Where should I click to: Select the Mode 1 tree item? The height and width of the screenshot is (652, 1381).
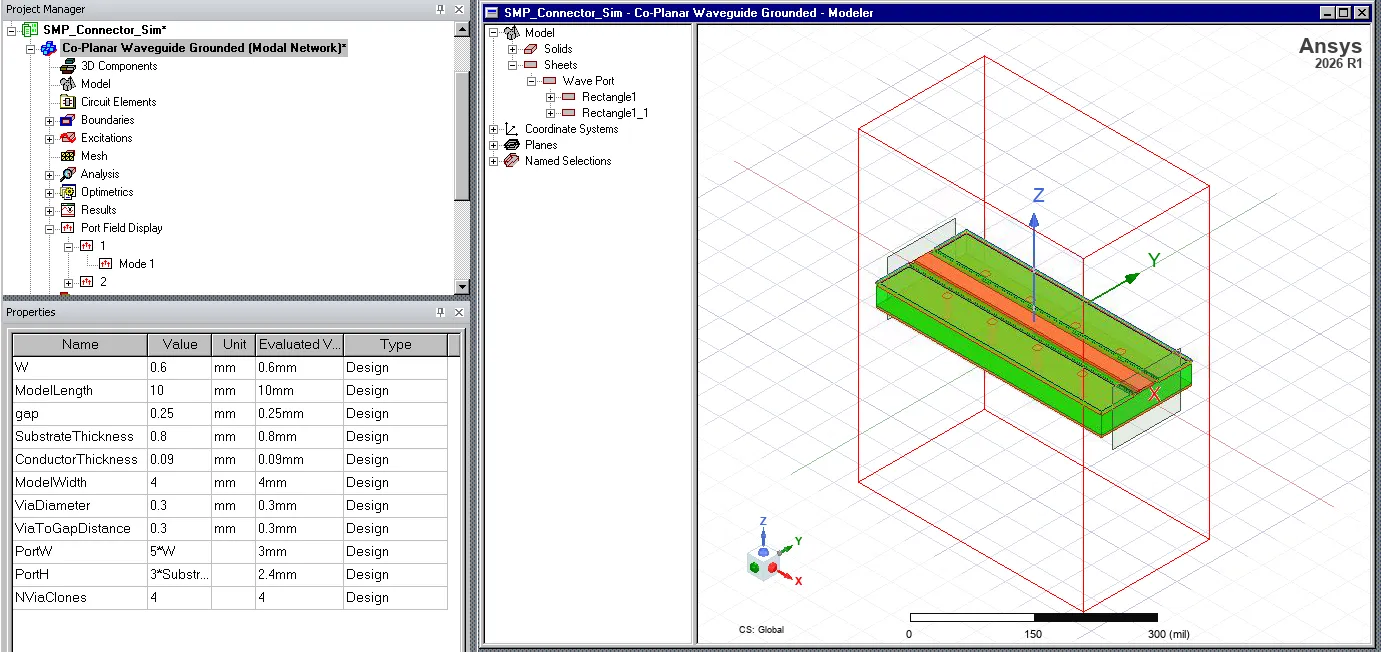pyautogui.click(x=137, y=264)
